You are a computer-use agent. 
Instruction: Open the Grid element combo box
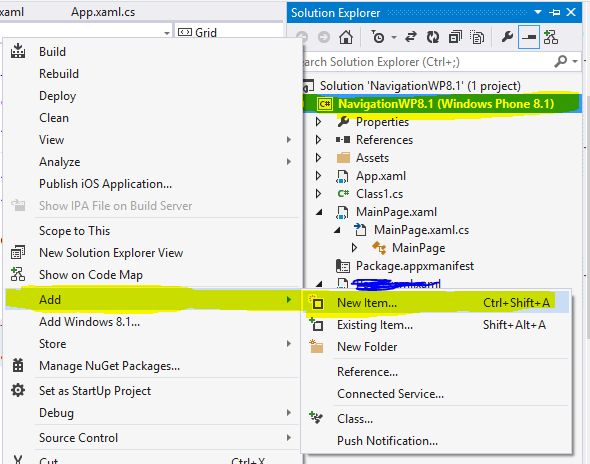point(229,32)
